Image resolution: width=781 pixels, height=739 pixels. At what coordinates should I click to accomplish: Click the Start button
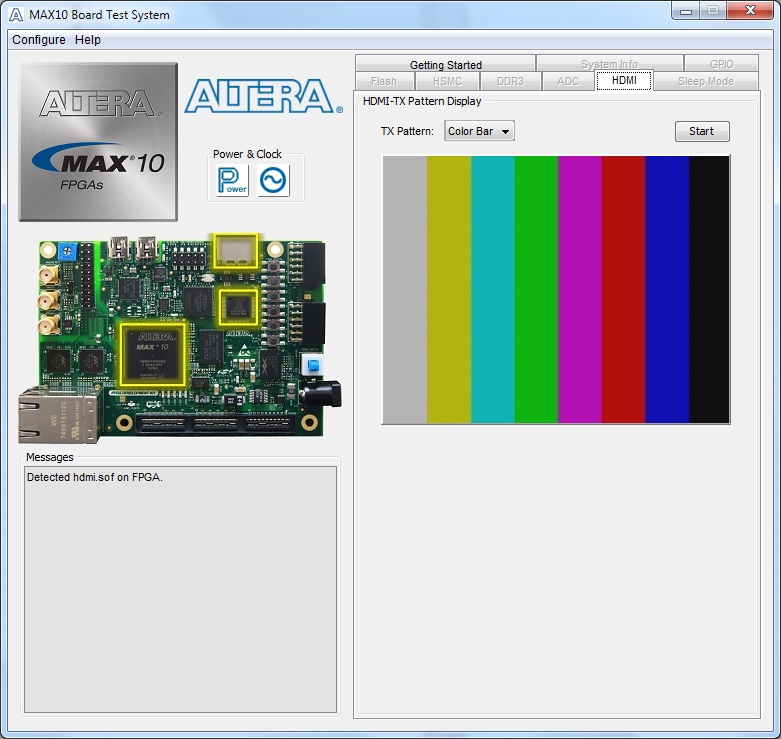click(x=702, y=131)
